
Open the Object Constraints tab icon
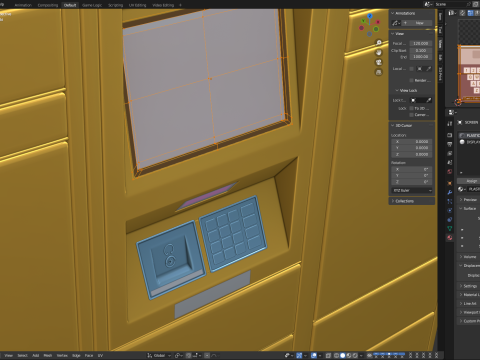pyautogui.click(x=450, y=219)
